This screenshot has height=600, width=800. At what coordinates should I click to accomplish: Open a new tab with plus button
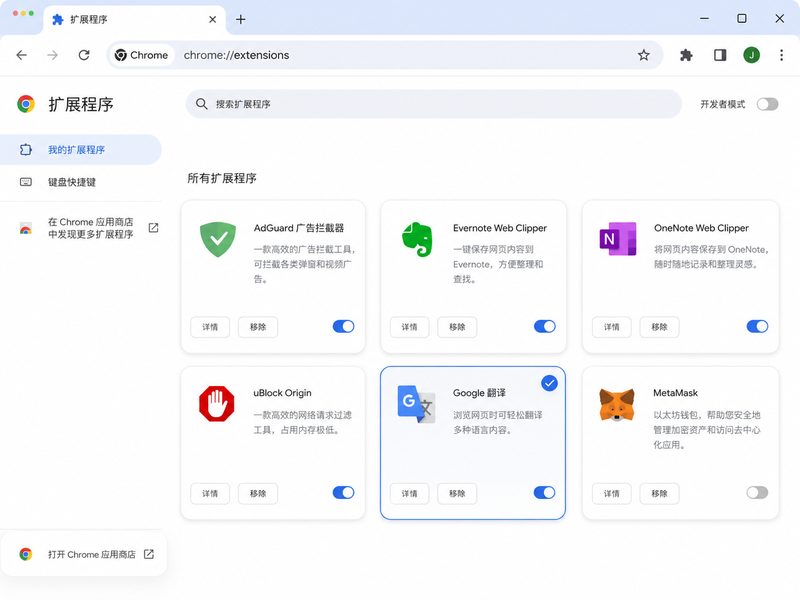[241, 19]
